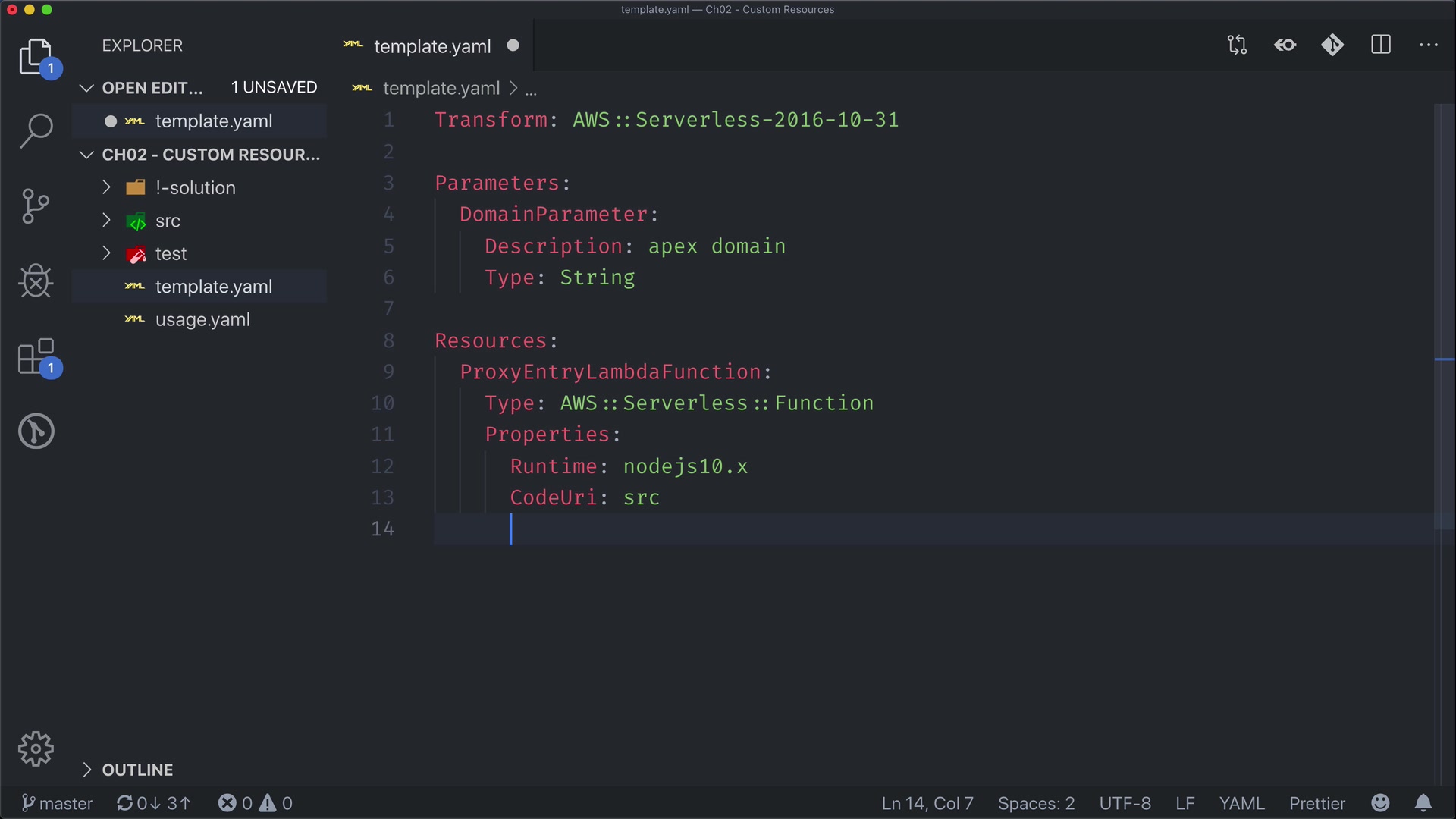Expand the src folder
Viewport: 1456px width, 819px height.
pos(168,221)
